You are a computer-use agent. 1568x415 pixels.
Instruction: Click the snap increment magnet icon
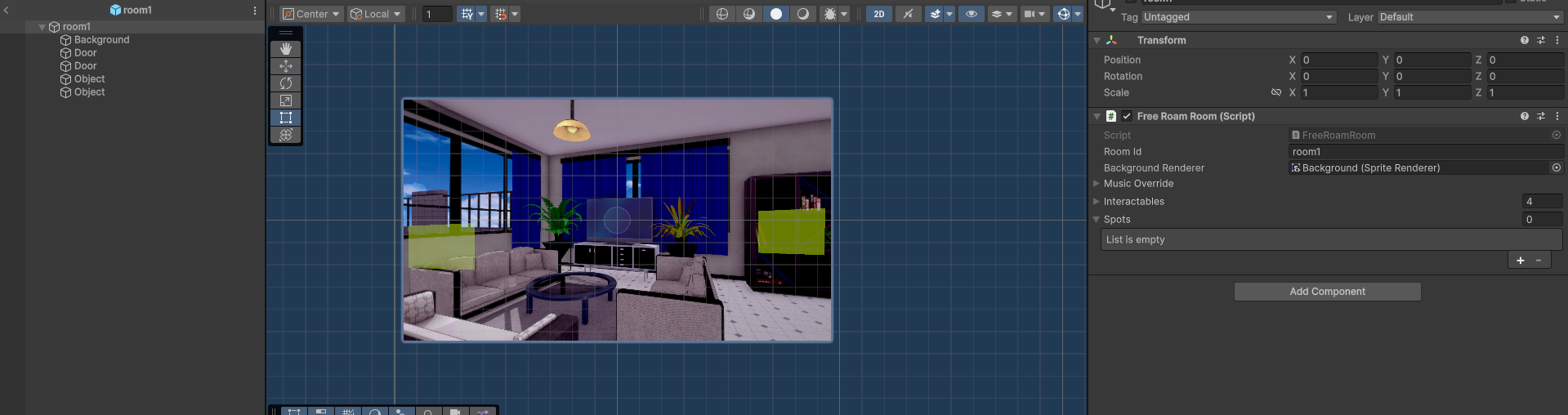(500, 14)
